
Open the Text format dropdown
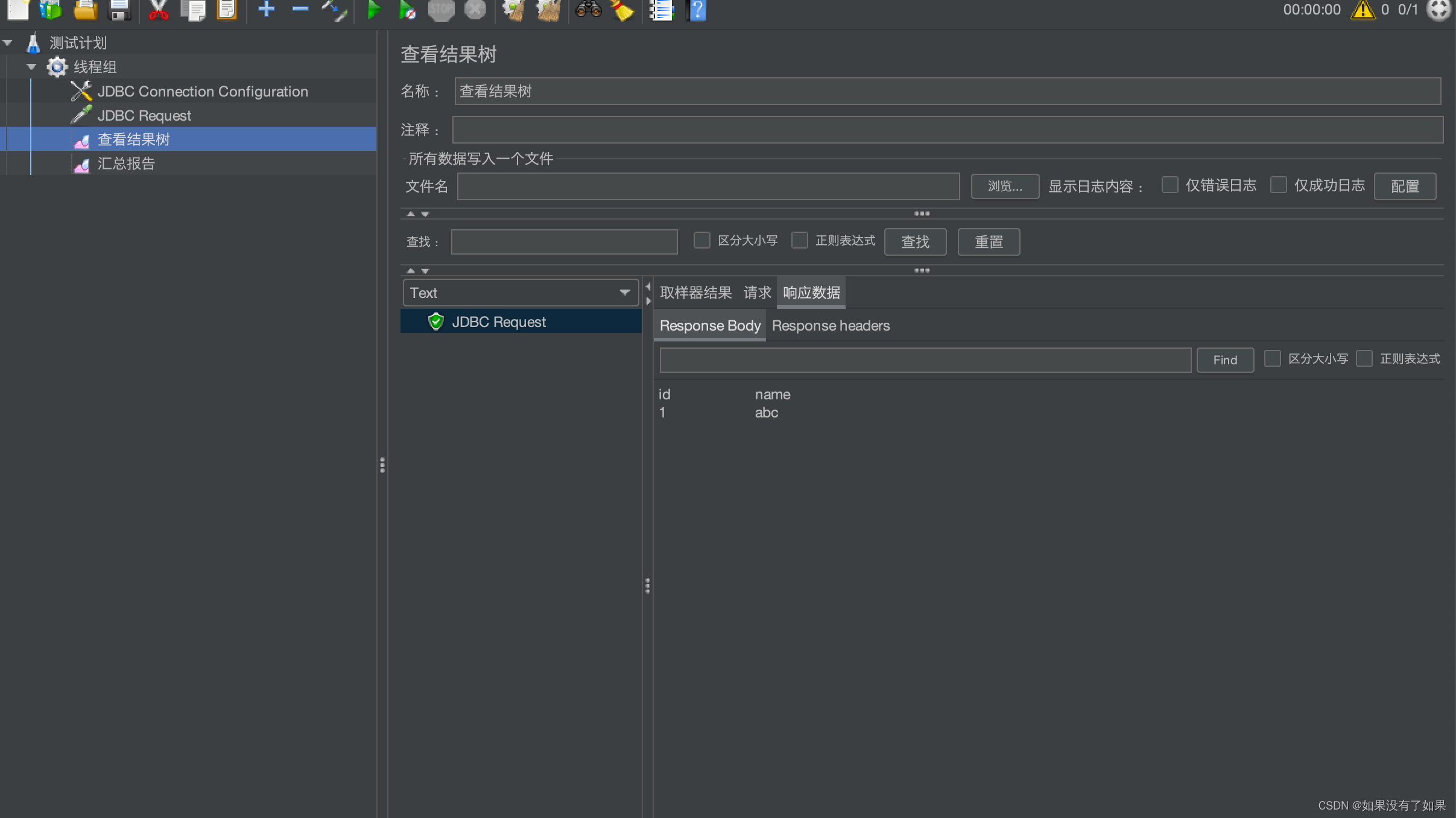tap(518, 292)
